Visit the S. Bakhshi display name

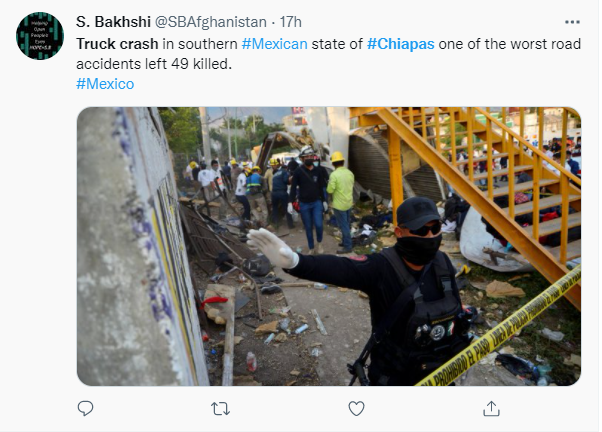pyautogui.click(x=113, y=22)
